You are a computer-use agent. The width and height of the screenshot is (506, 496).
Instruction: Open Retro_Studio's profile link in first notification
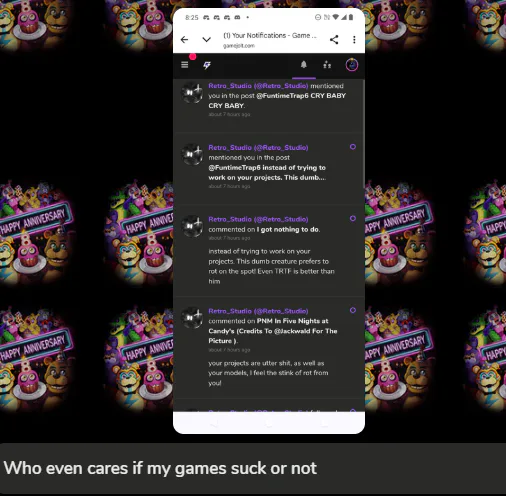coord(258,86)
